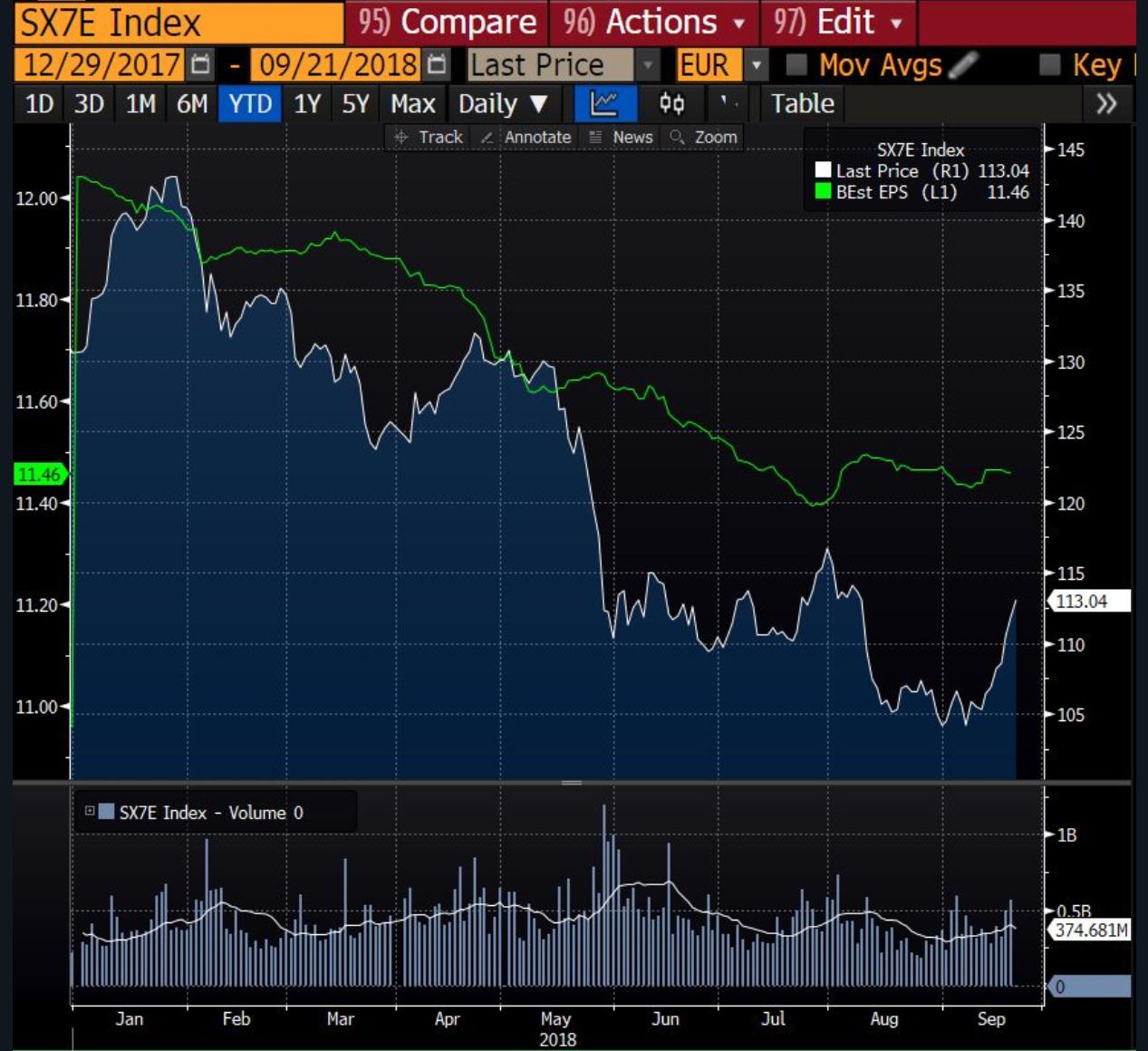1148x1051 pixels.
Task: Select the 5Y range tab
Action: pyautogui.click(x=355, y=104)
